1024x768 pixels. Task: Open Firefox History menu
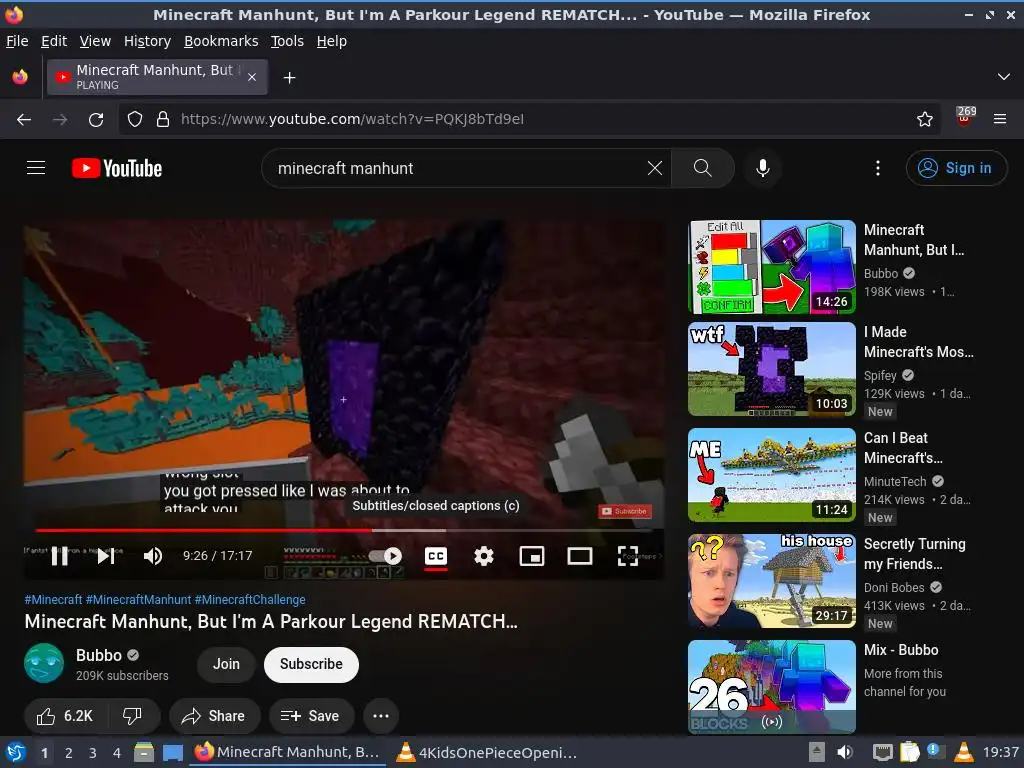(148, 41)
